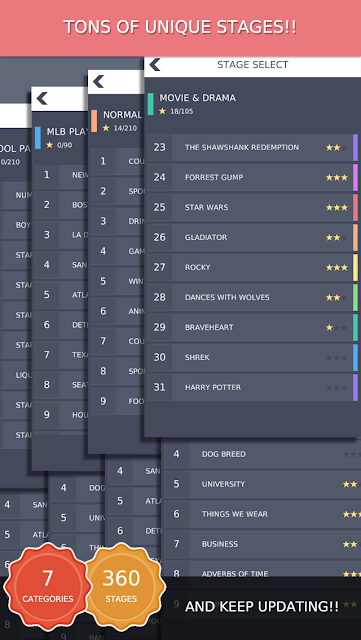Click the star icon next to 18/105

tap(163, 111)
